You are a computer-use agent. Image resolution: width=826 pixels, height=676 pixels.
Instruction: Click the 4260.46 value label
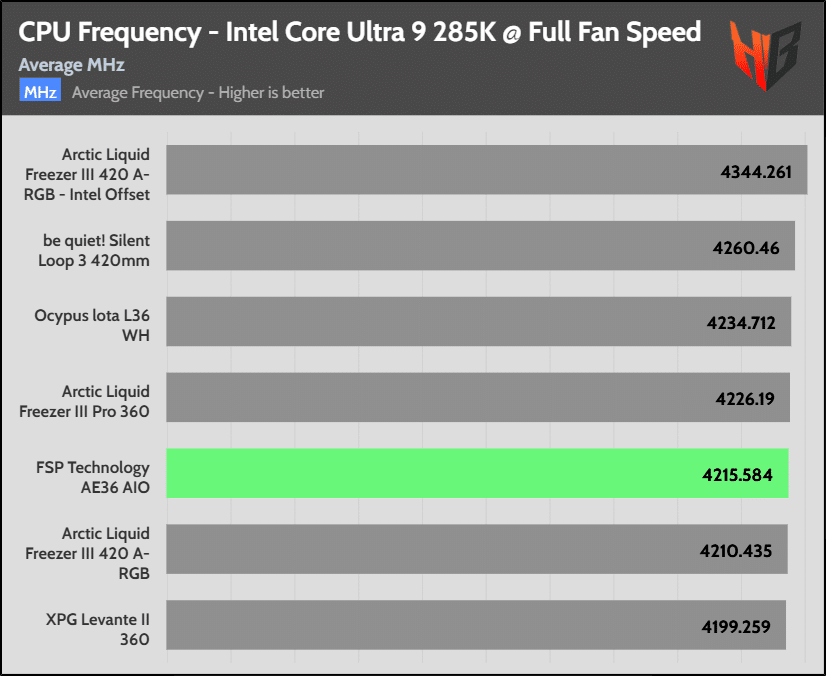(746, 248)
